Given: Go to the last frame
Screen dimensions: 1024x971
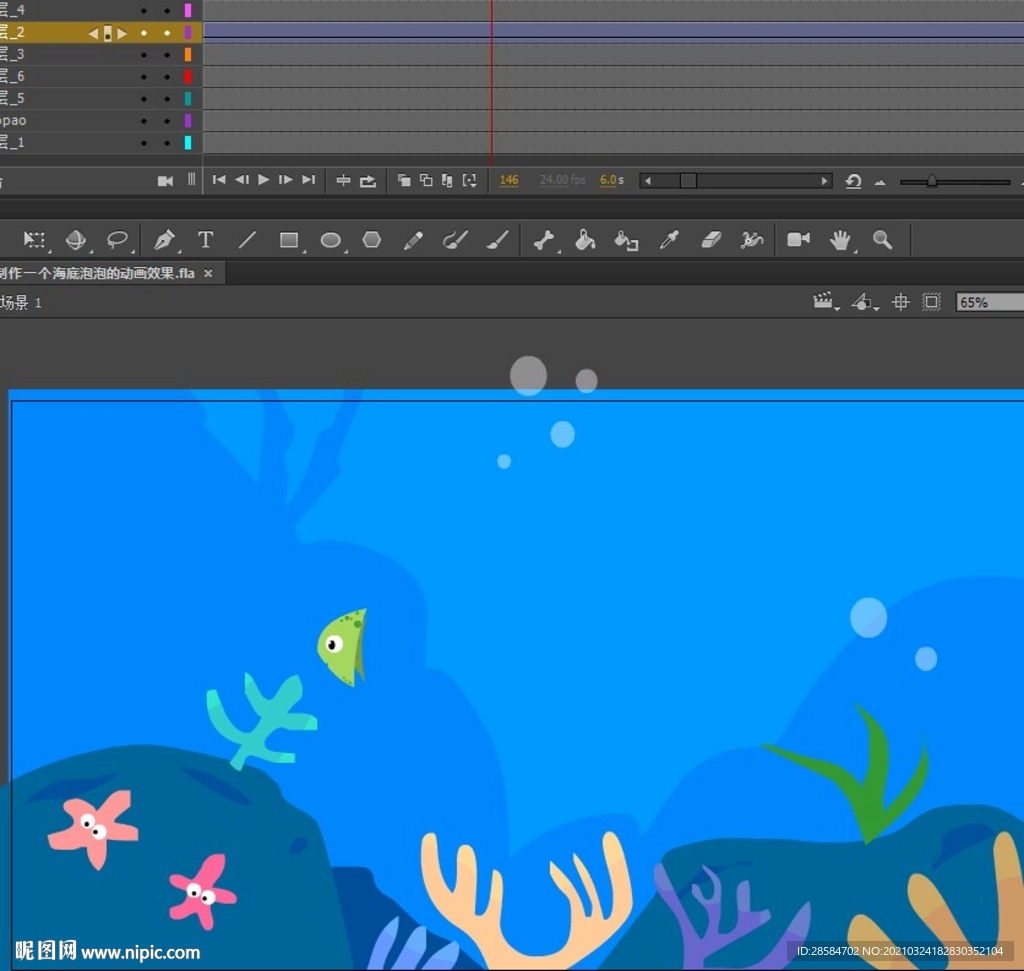Looking at the screenshot, I should (x=308, y=180).
